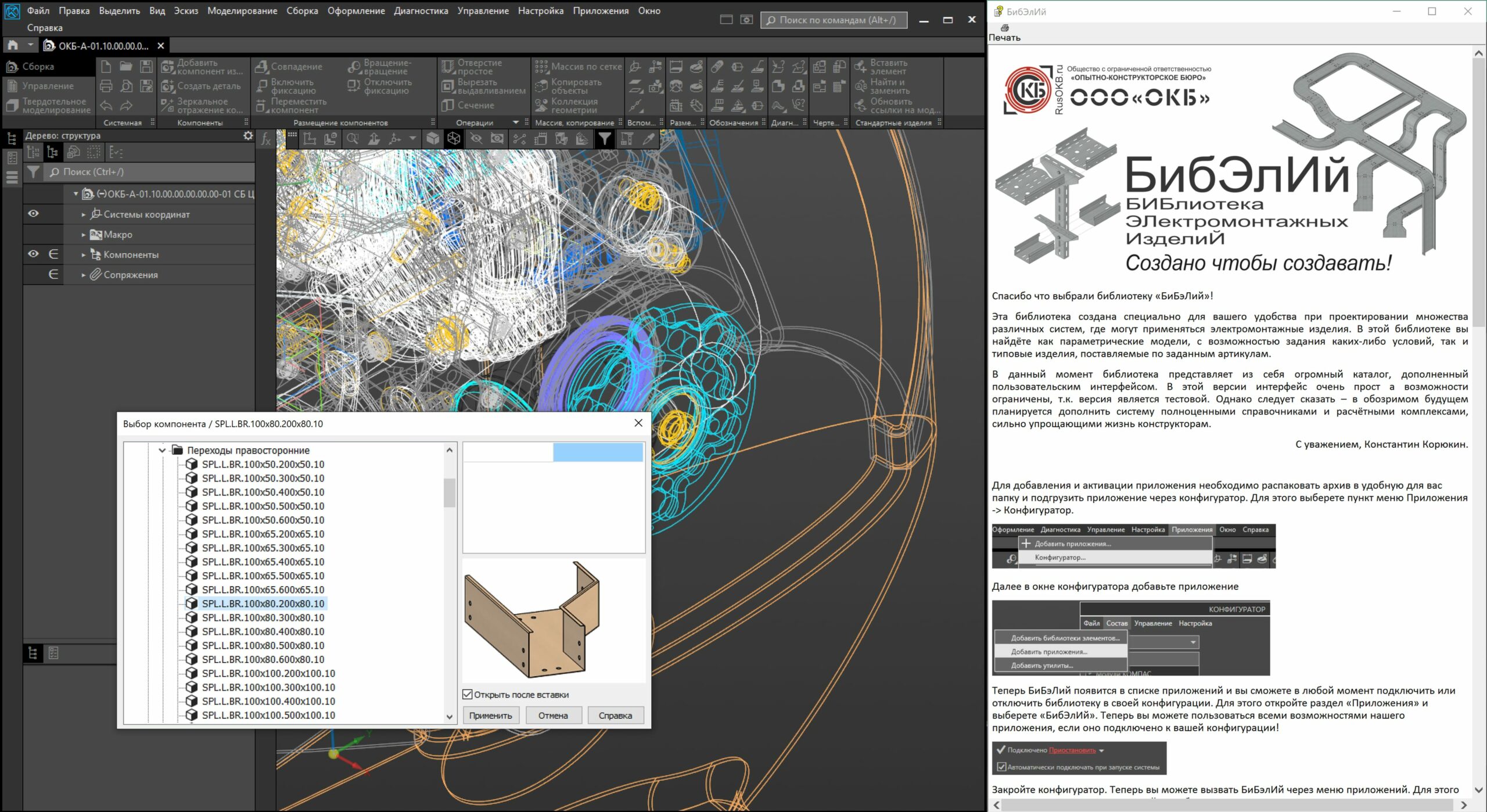Click the light blue color swatch in dialog

tap(598, 452)
